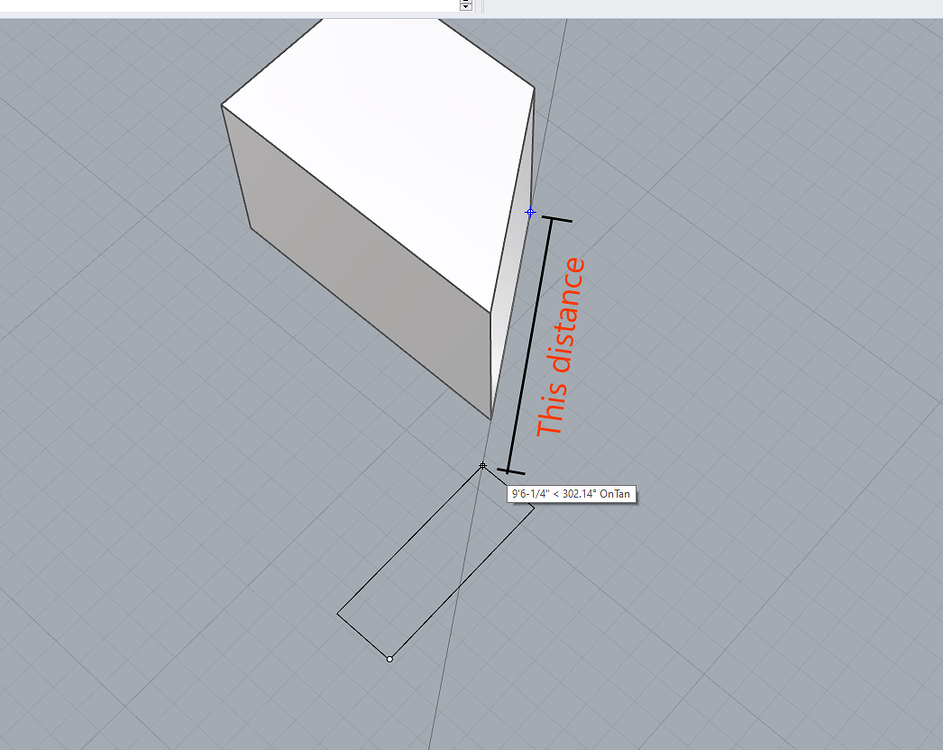Toggle the OnTan snap constraint in the tooltip

[614, 493]
